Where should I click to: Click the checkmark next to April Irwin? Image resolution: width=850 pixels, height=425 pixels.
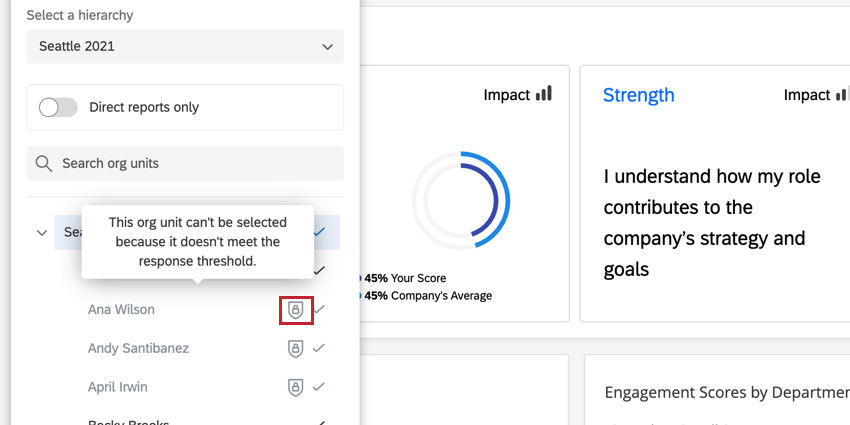point(319,387)
